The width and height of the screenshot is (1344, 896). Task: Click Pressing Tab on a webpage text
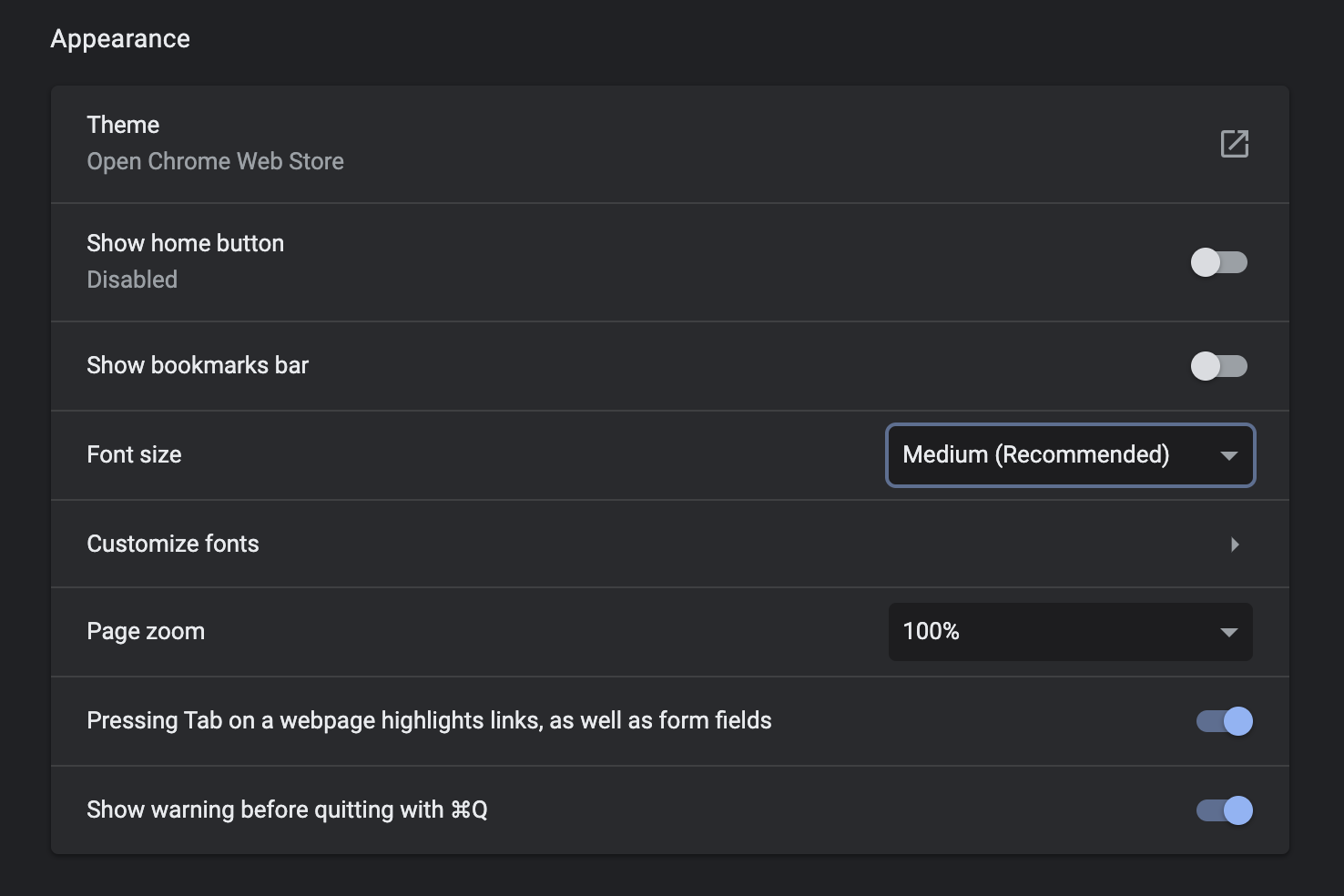(x=429, y=720)
